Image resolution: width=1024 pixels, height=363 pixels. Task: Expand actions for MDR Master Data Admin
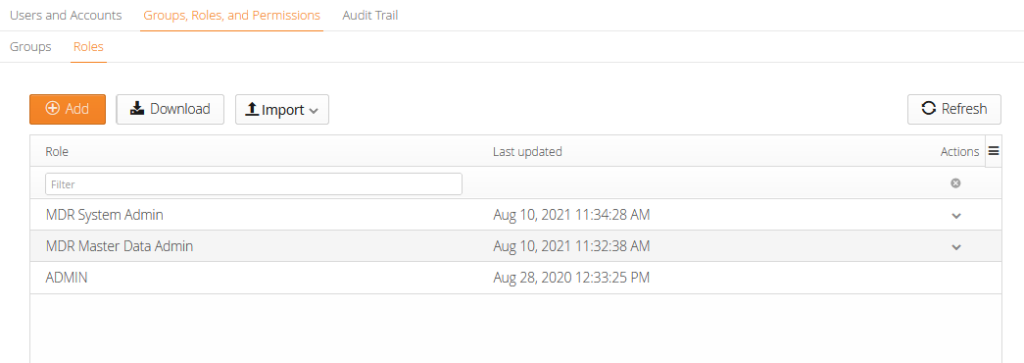pos(956,247)
